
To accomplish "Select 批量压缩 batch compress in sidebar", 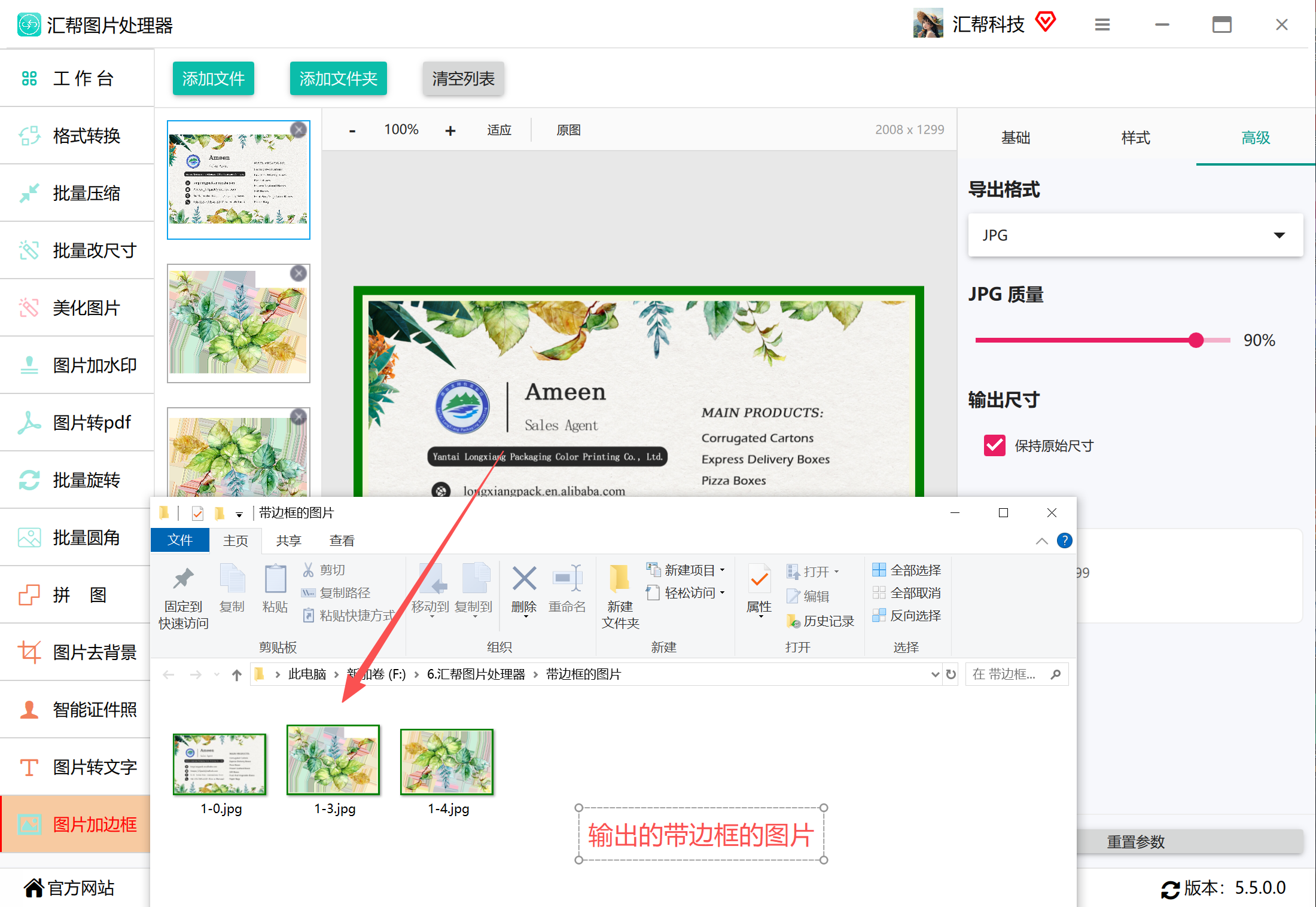I will coord(77,193).
